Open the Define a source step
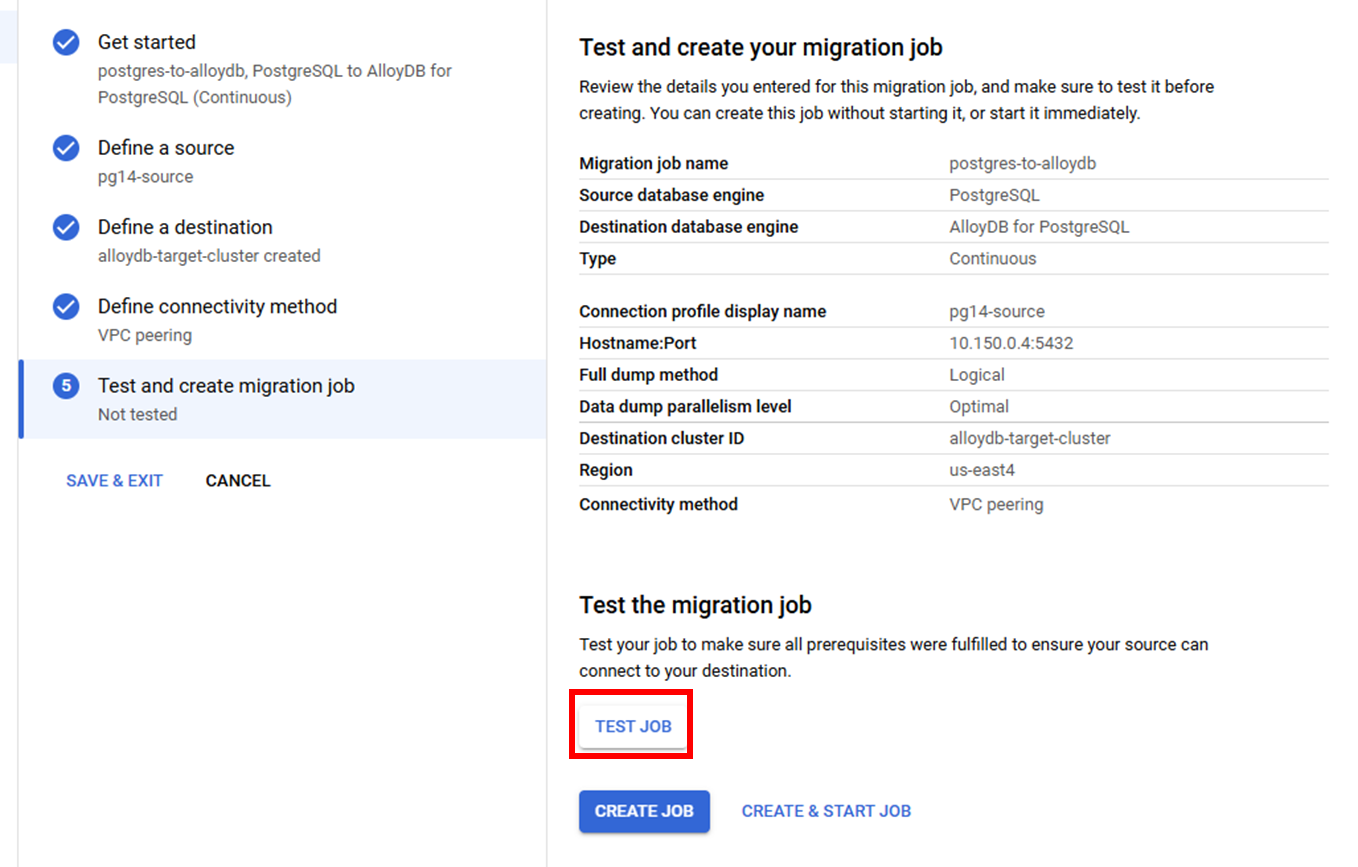 (166, 148)
